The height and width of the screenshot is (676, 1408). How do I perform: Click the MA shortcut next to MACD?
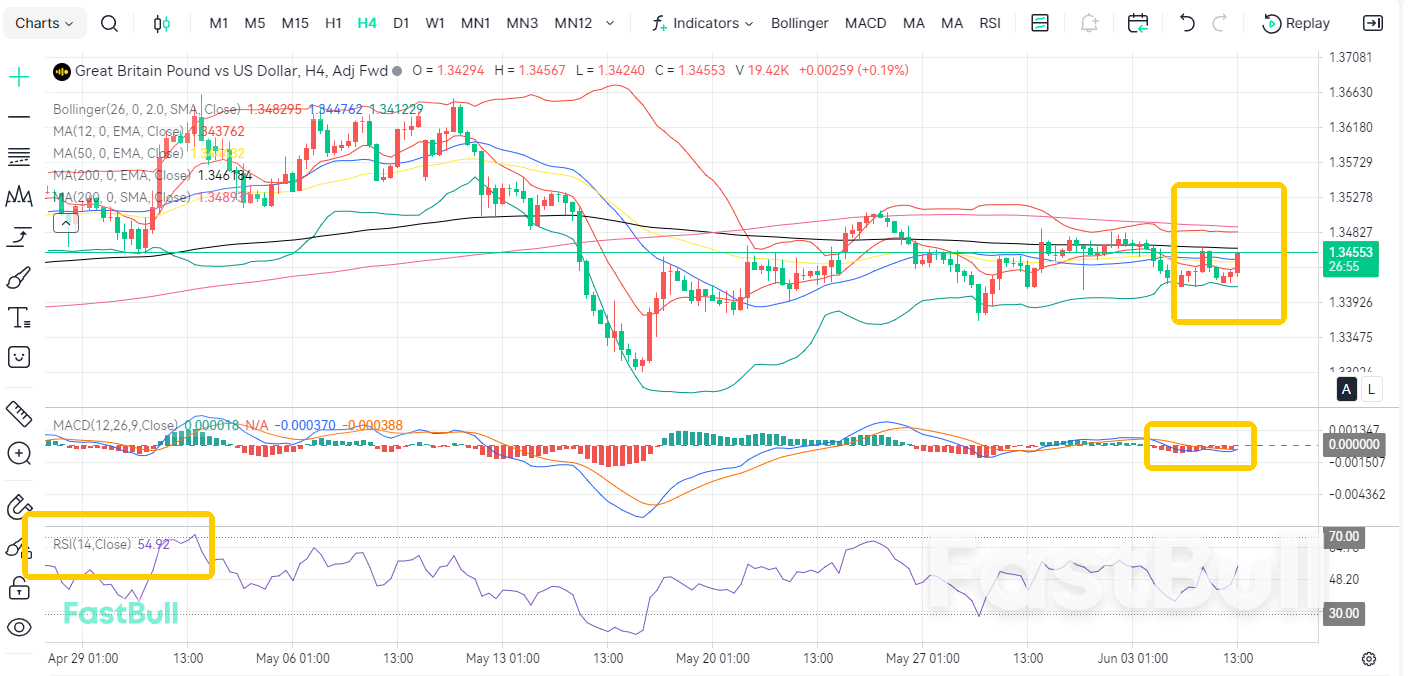pos(913,23)
